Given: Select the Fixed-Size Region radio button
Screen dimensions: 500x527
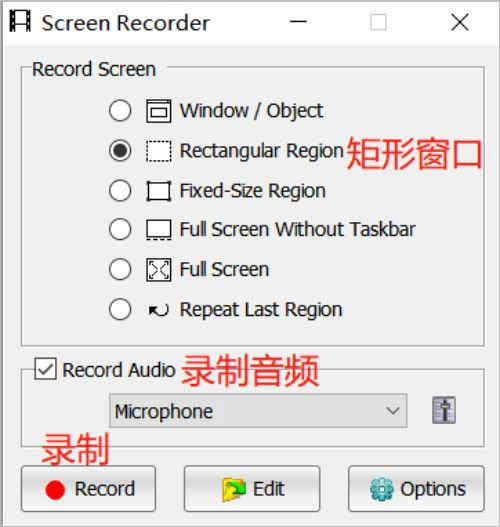Looking at the screenshot, I should point(120,191).
